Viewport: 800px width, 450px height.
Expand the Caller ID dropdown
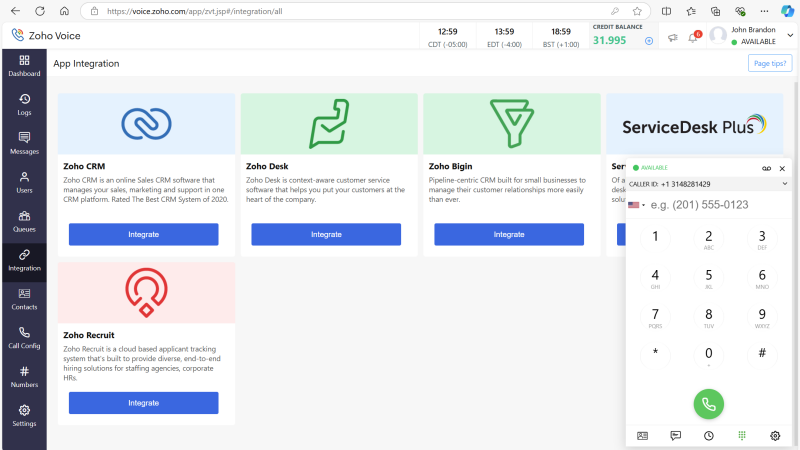point(784,184)
